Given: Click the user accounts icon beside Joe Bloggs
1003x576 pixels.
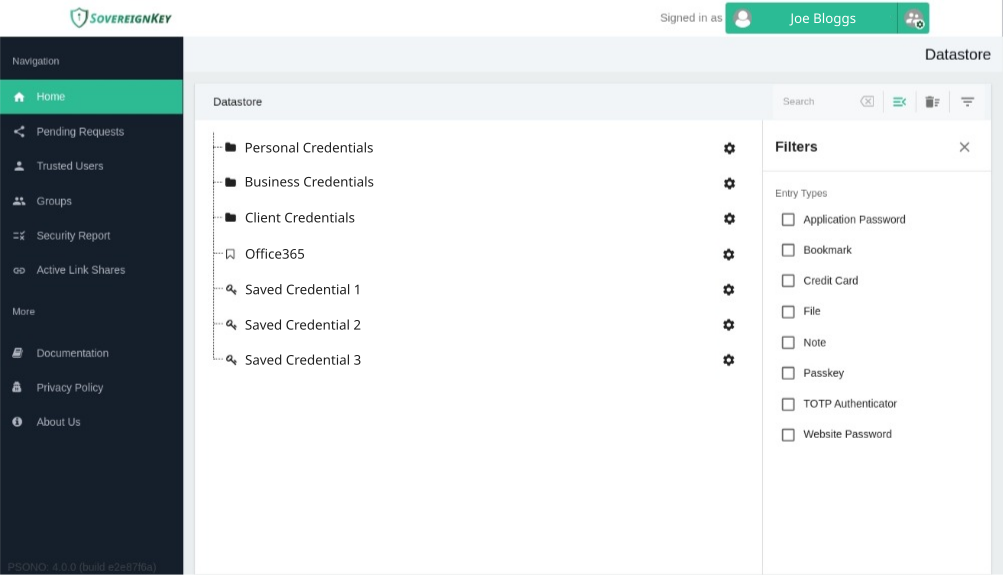Looking at the screenshot, I should 913,18.
